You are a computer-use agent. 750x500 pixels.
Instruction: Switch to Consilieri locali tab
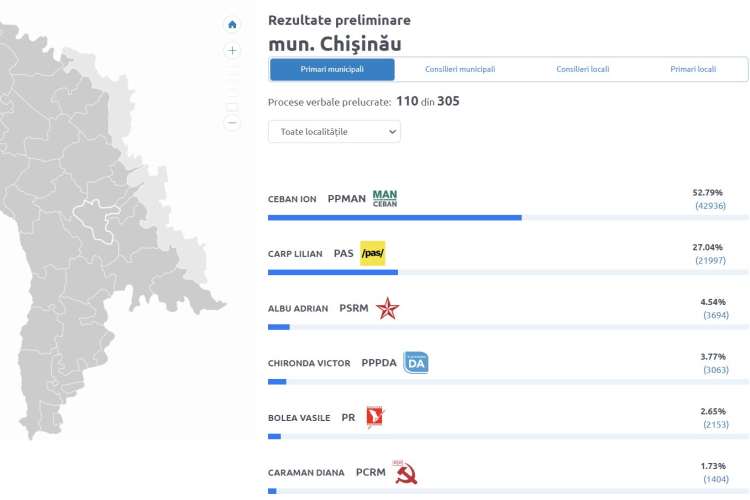(583, 69)
